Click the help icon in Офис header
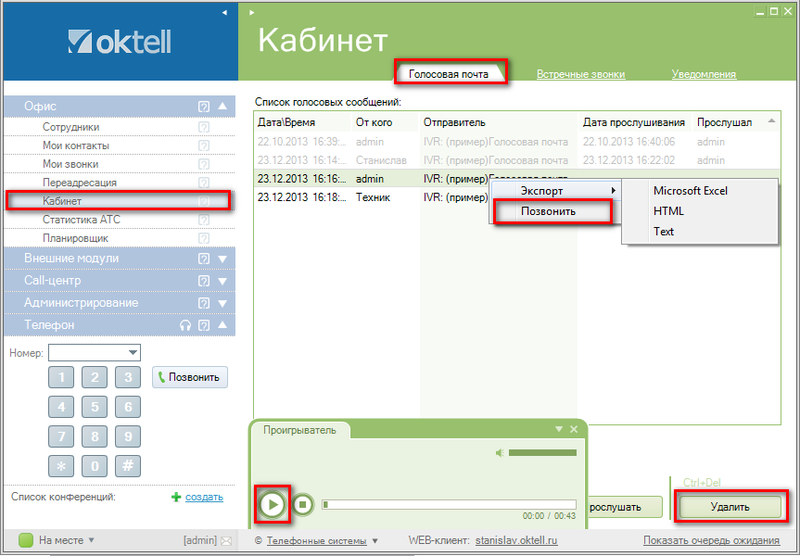The width and height of the screenshot is (800, 556). [x=204, y=106]
